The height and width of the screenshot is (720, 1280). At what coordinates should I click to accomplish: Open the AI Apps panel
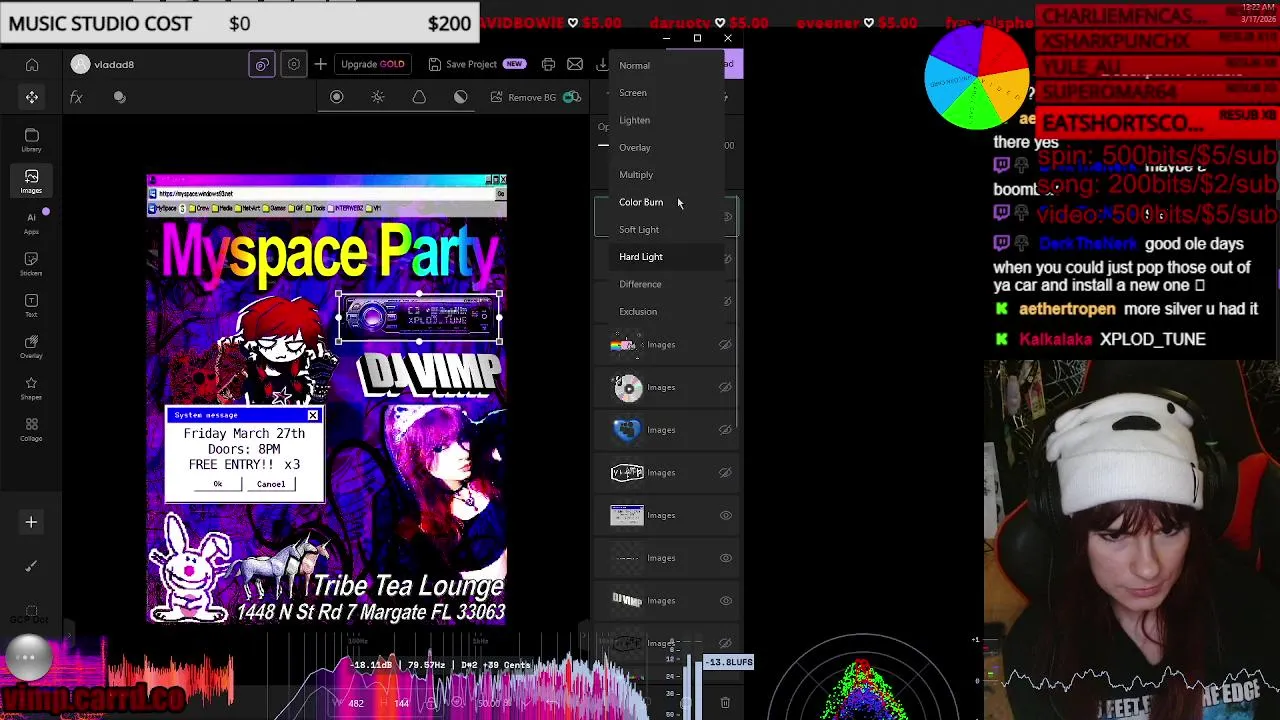click(32, 222)
